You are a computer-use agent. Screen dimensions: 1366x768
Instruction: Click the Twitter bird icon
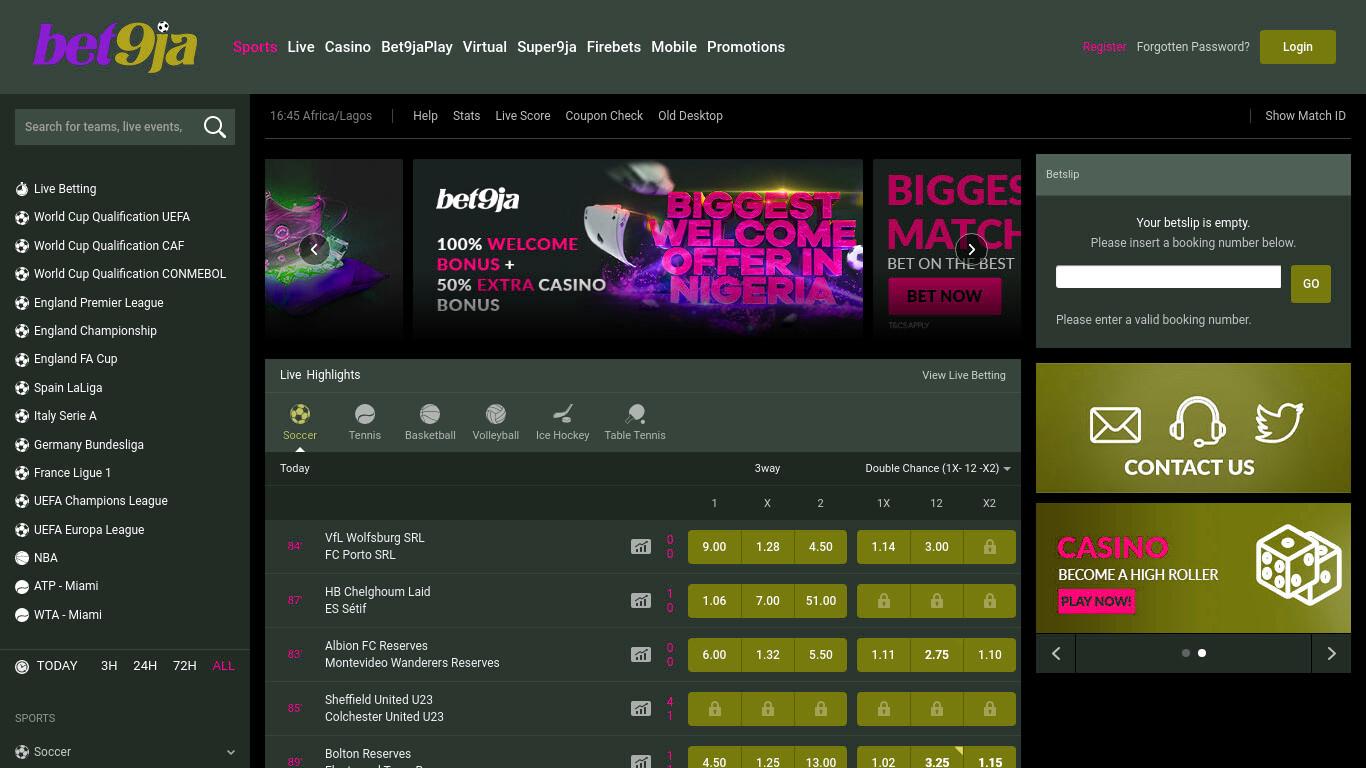click(1279, 422)
